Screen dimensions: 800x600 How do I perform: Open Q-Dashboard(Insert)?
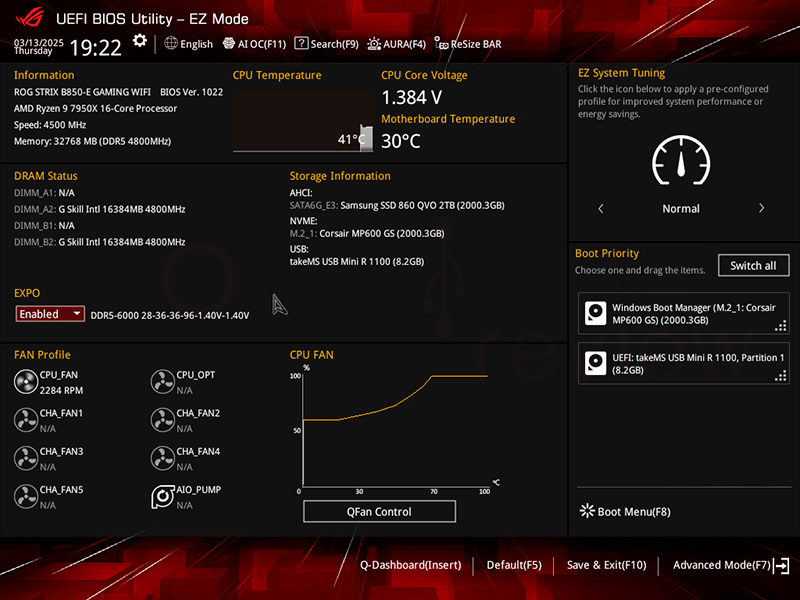pos(411,565)
